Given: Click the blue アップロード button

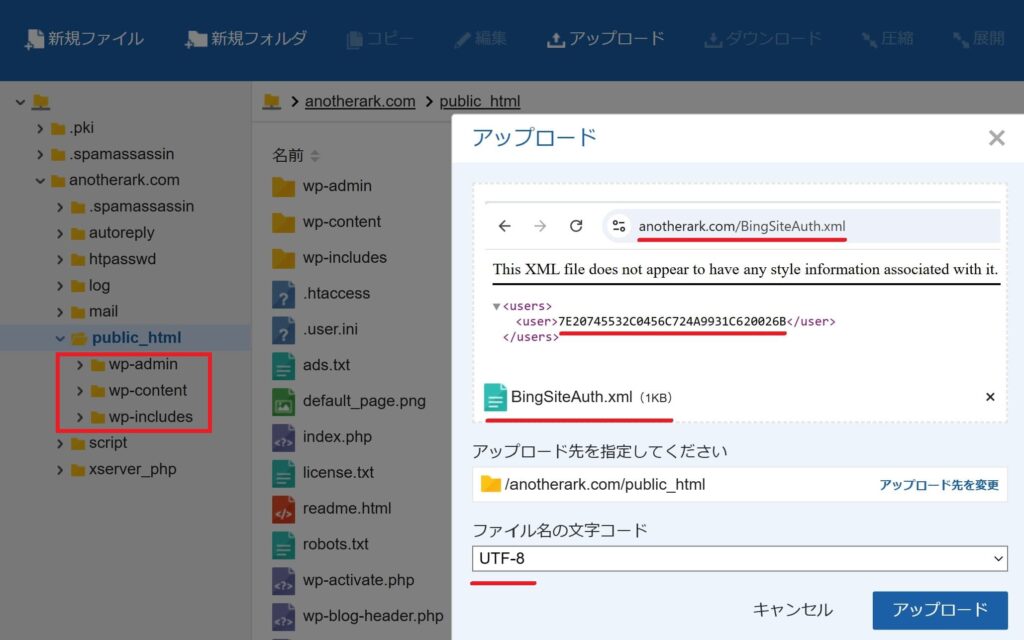Looking at the screenshot, I should [x=940, y=610].
